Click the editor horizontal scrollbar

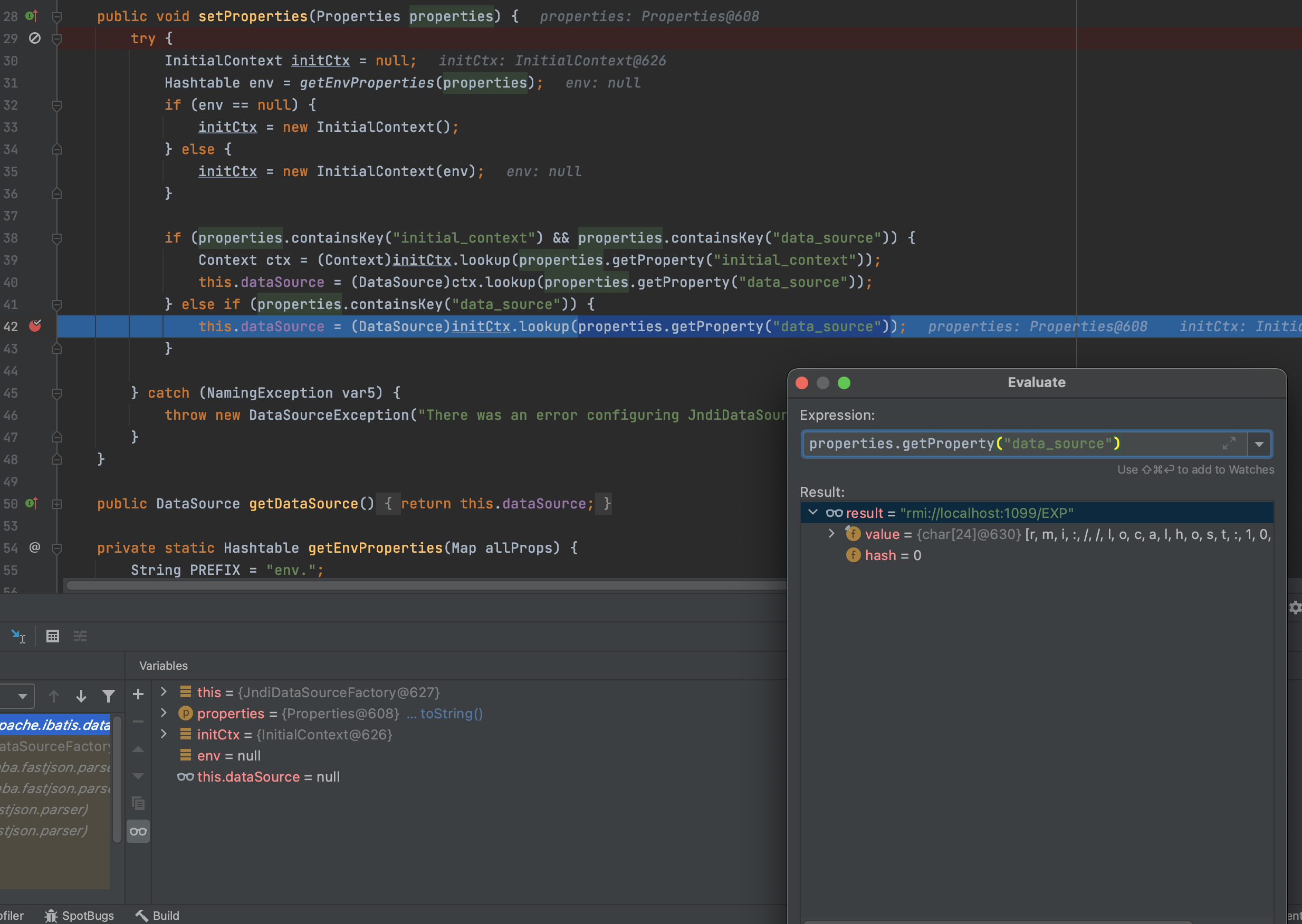pyautogui.click(x=427, y=585)
